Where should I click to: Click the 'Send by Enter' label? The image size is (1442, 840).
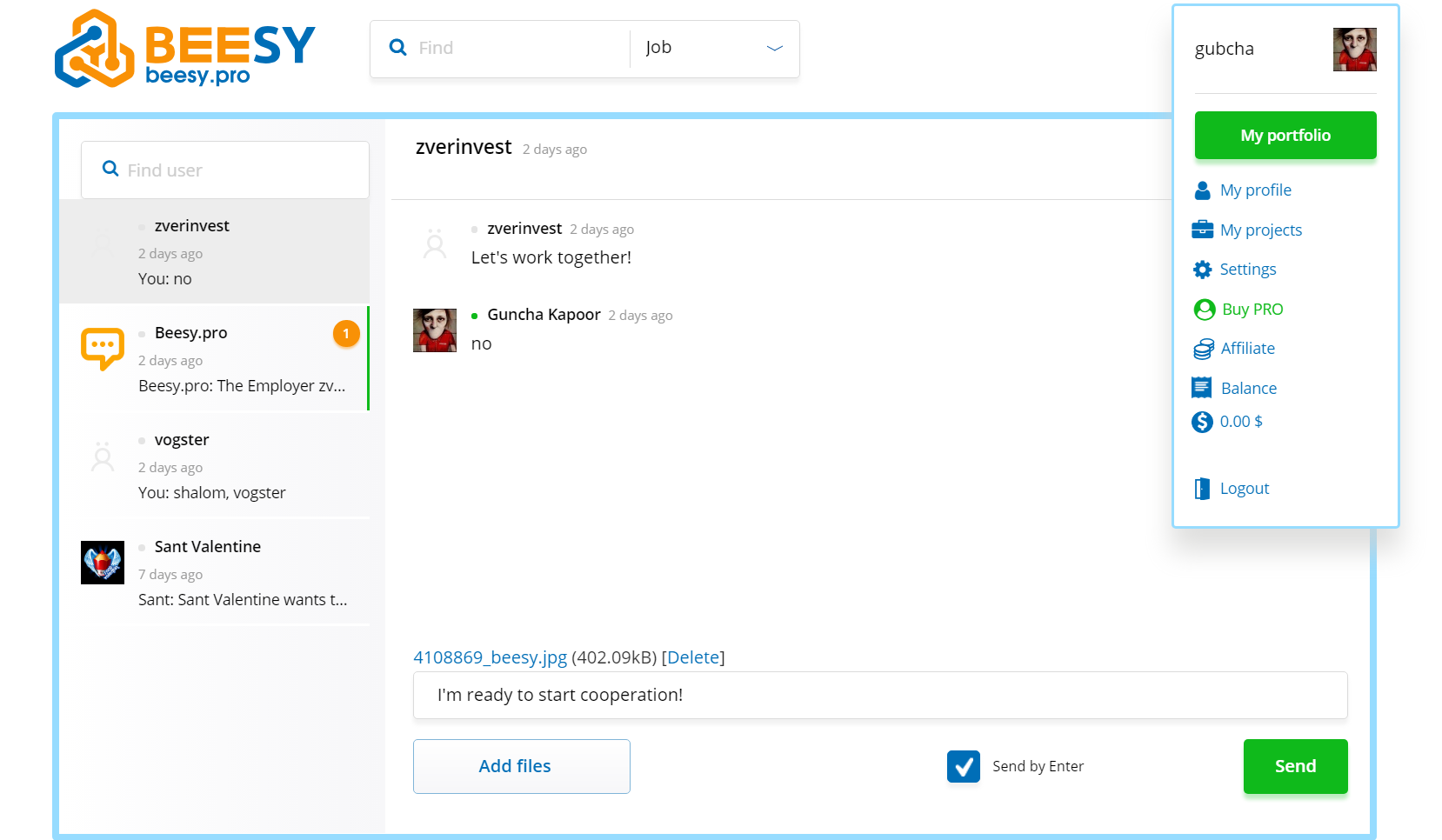click(x=1038, y=766)
